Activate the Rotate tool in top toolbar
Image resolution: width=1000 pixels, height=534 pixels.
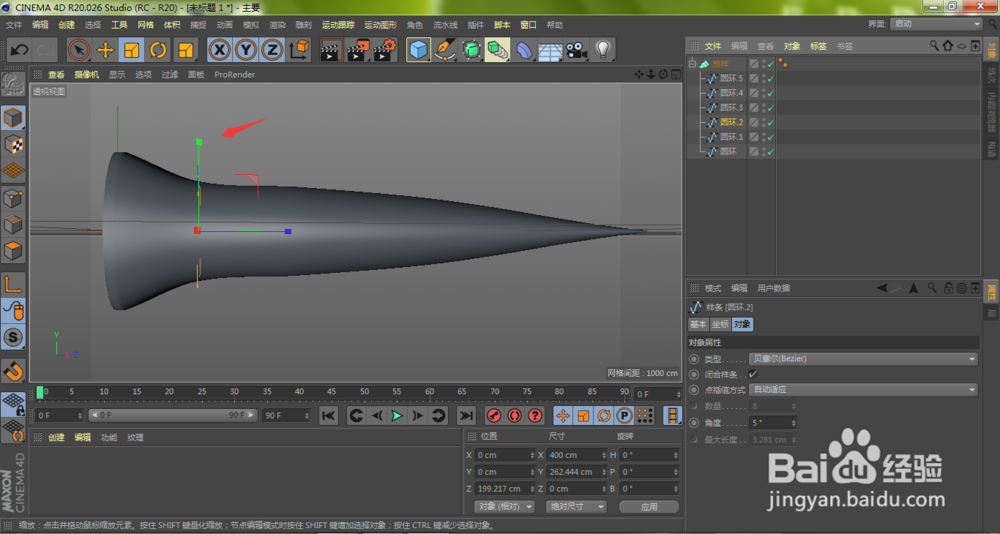[x=158, y=50]
